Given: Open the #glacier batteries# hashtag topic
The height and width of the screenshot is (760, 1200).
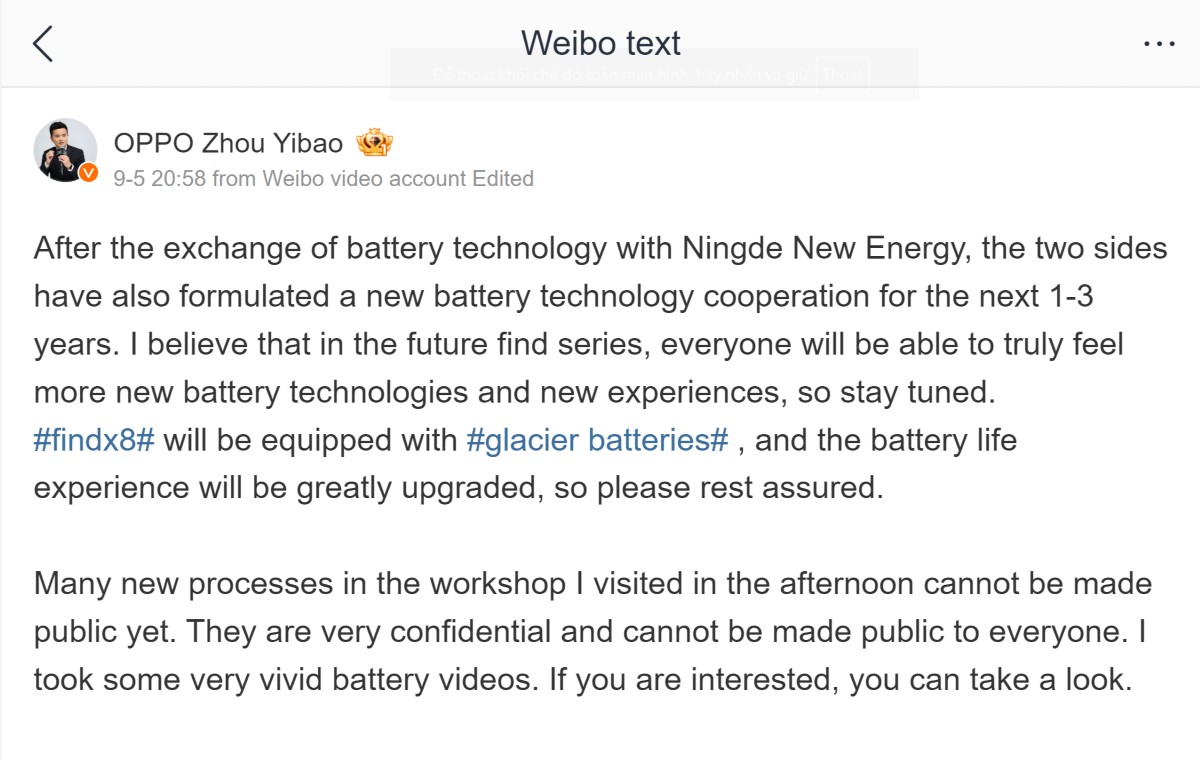Looking at the screenshot, I should pyautogui.click(x=597, y=440).
